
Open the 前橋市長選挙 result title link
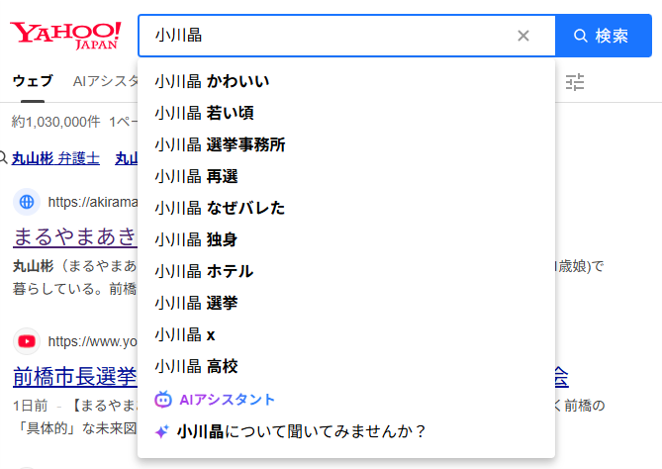(75, 377)
